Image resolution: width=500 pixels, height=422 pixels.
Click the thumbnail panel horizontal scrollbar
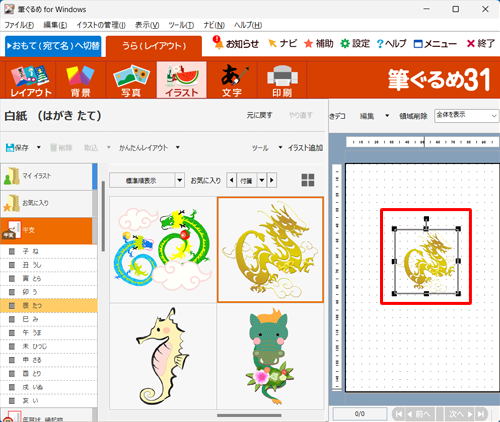click(249, 415)
